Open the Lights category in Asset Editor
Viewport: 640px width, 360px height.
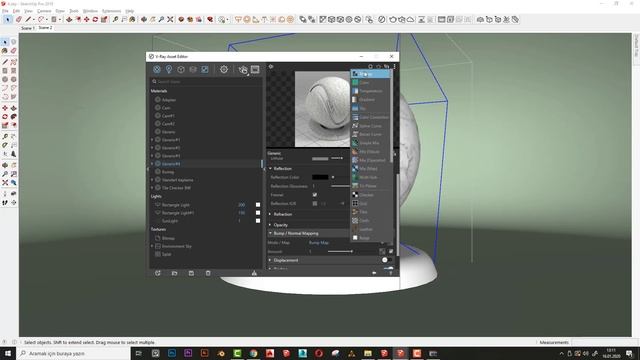[x=169, y=69]
